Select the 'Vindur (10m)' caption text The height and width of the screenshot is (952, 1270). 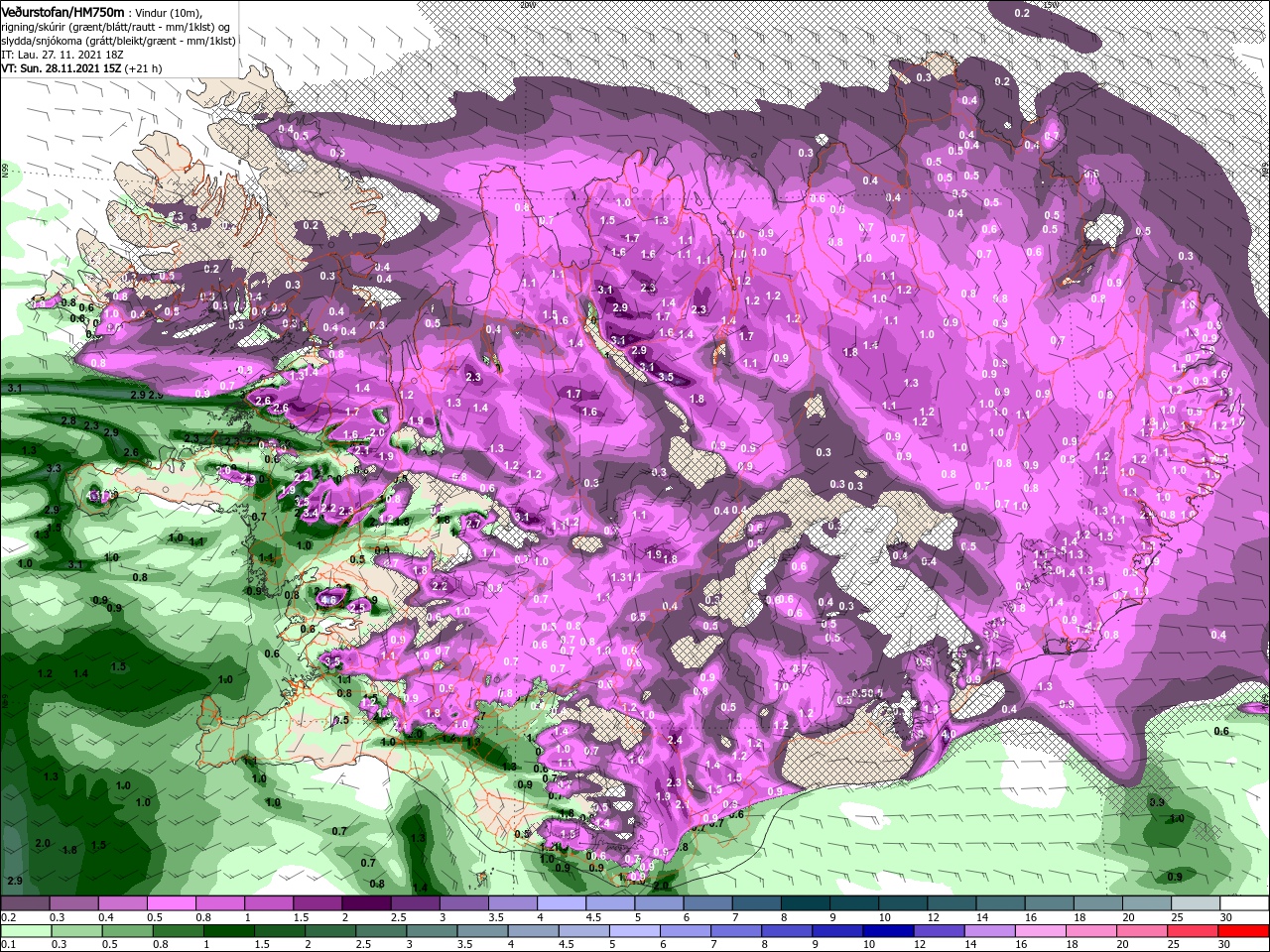[169, 12]
